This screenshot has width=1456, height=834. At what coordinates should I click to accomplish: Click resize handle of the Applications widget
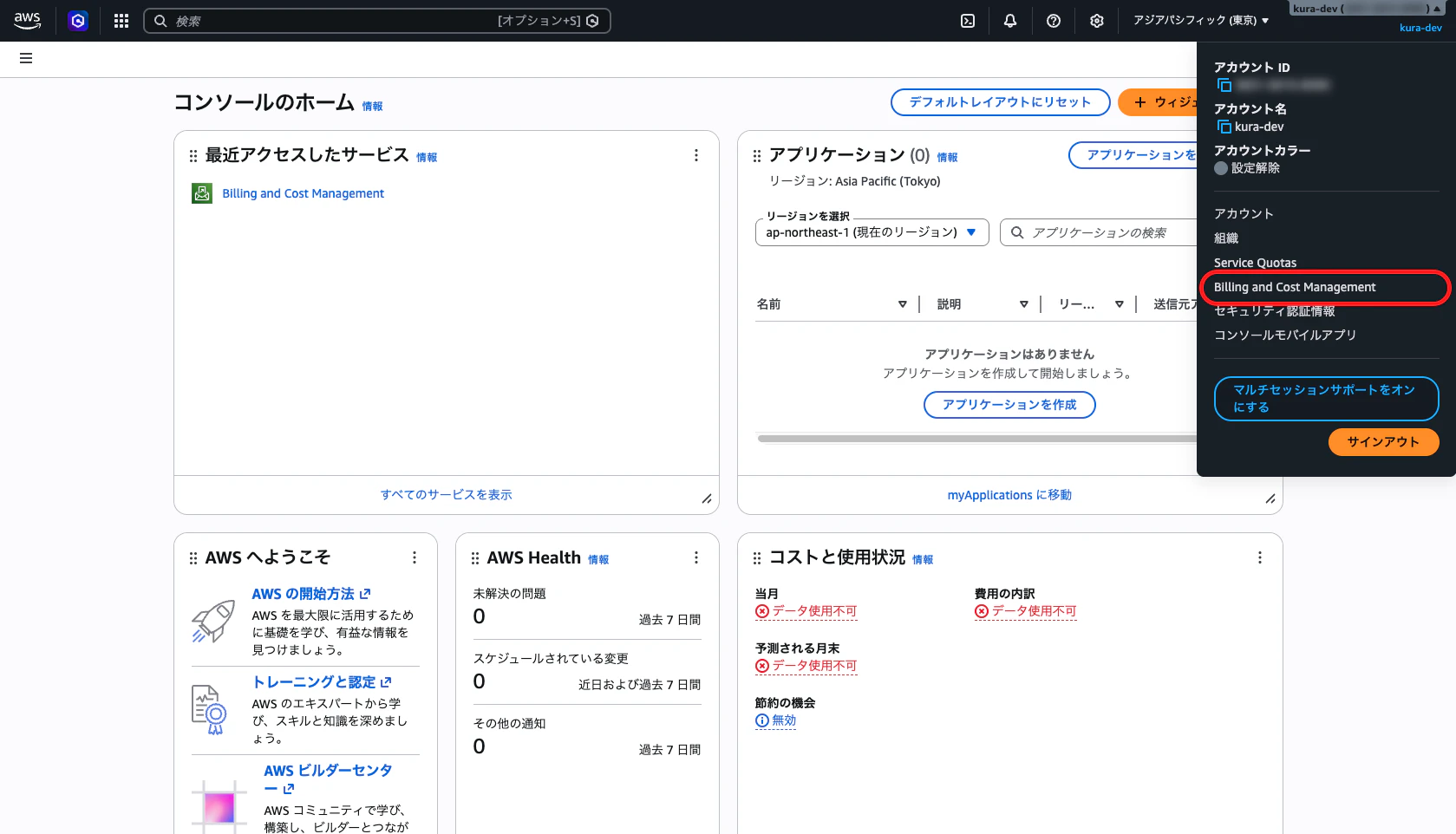[x=1270, y=498]
